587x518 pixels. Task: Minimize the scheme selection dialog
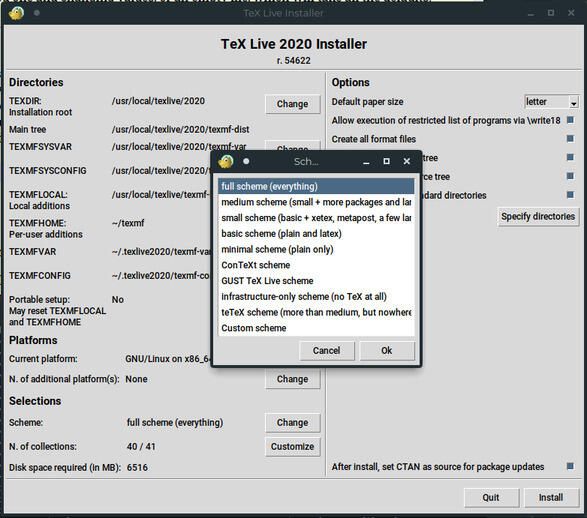tap(366, 162)
